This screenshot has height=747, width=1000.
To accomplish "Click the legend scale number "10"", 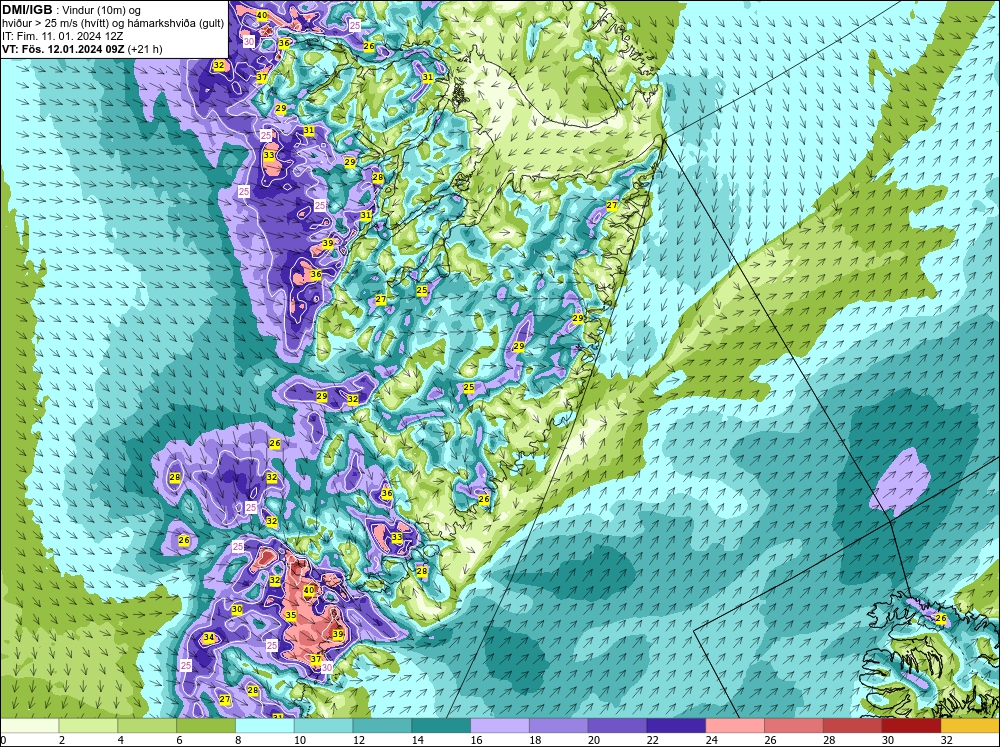I will coord(299,740).
